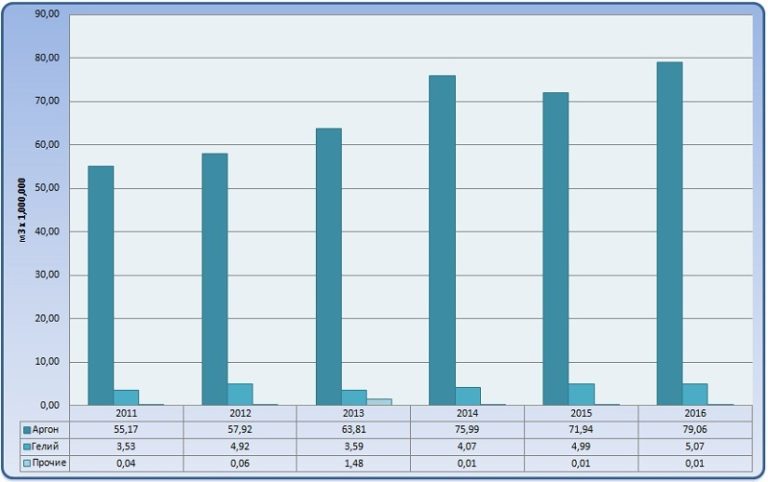Click the tall Аргон bar for 2011
This screenshot has height=482, width=768.
[101, 286]
